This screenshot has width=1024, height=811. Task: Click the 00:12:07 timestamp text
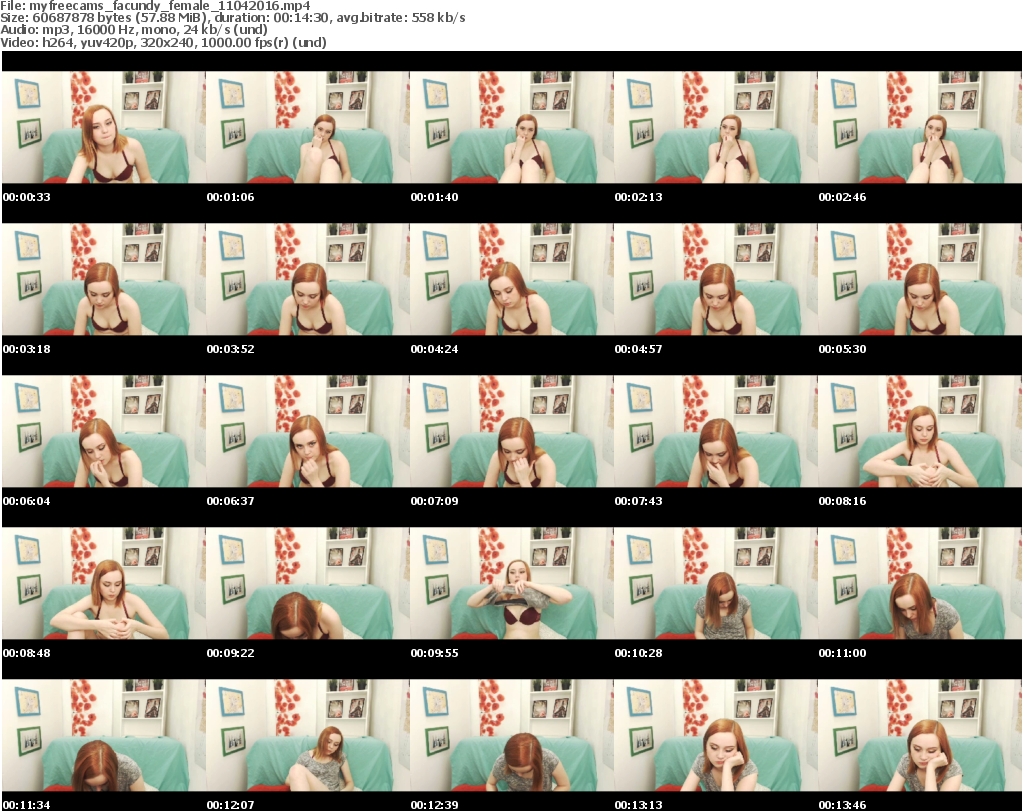[x=230, y=805]
